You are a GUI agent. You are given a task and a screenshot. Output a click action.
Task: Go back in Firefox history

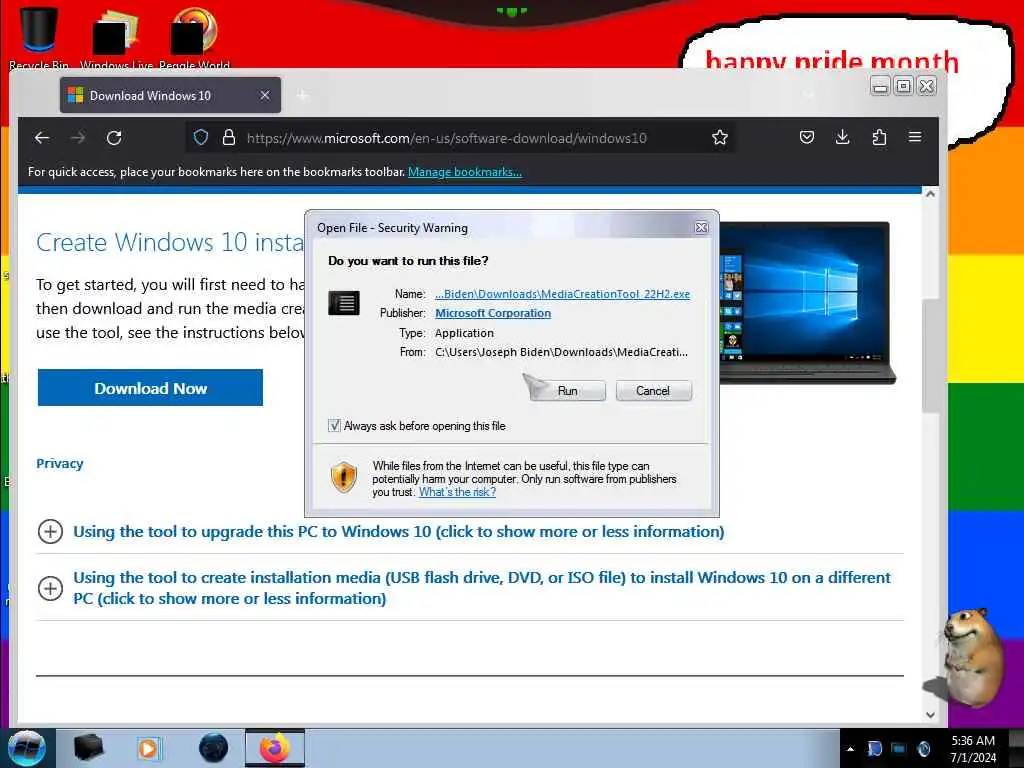point(42,138)
